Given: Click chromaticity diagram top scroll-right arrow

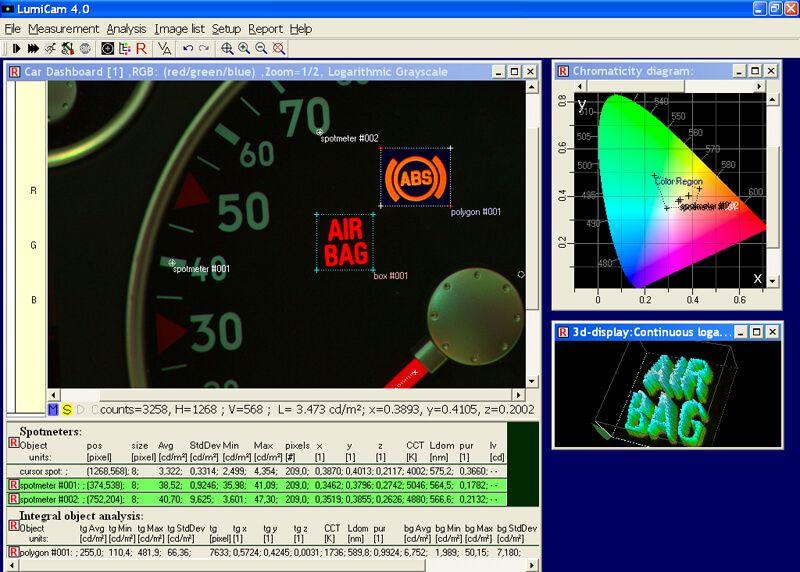Looking at the screenshot, I should [x=760, y=87].
